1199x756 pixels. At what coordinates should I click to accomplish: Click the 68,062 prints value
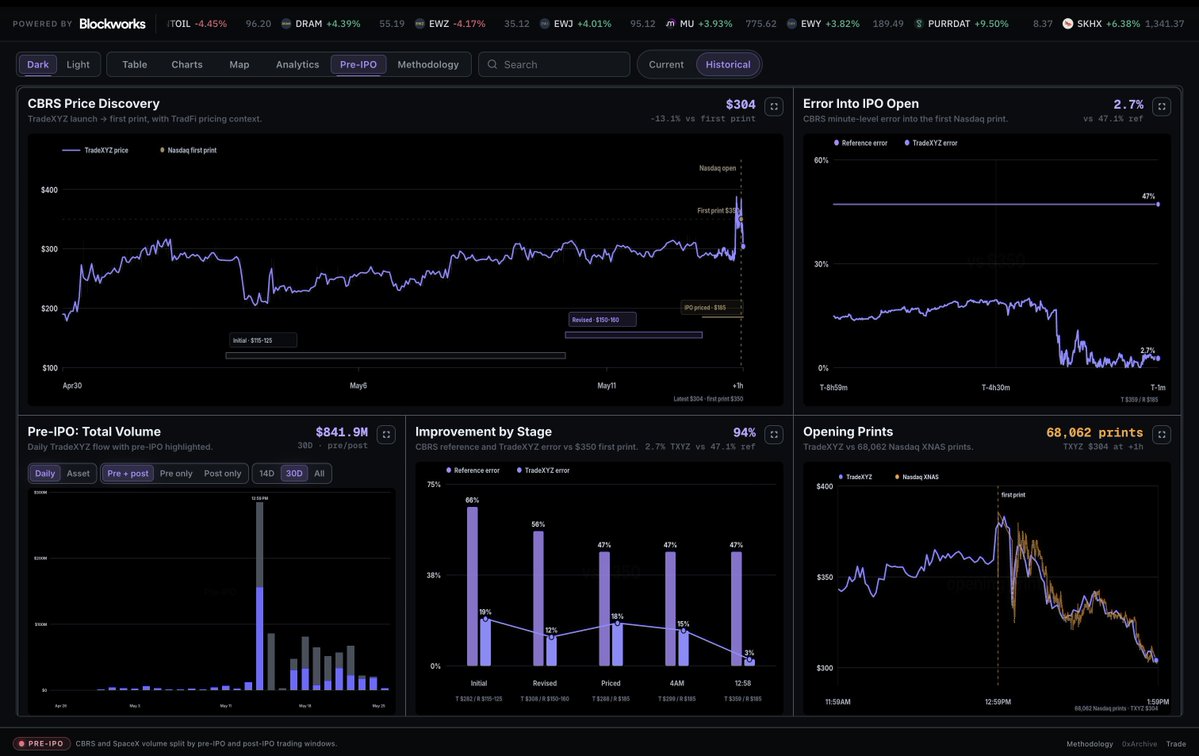[x=1094, y=433]
